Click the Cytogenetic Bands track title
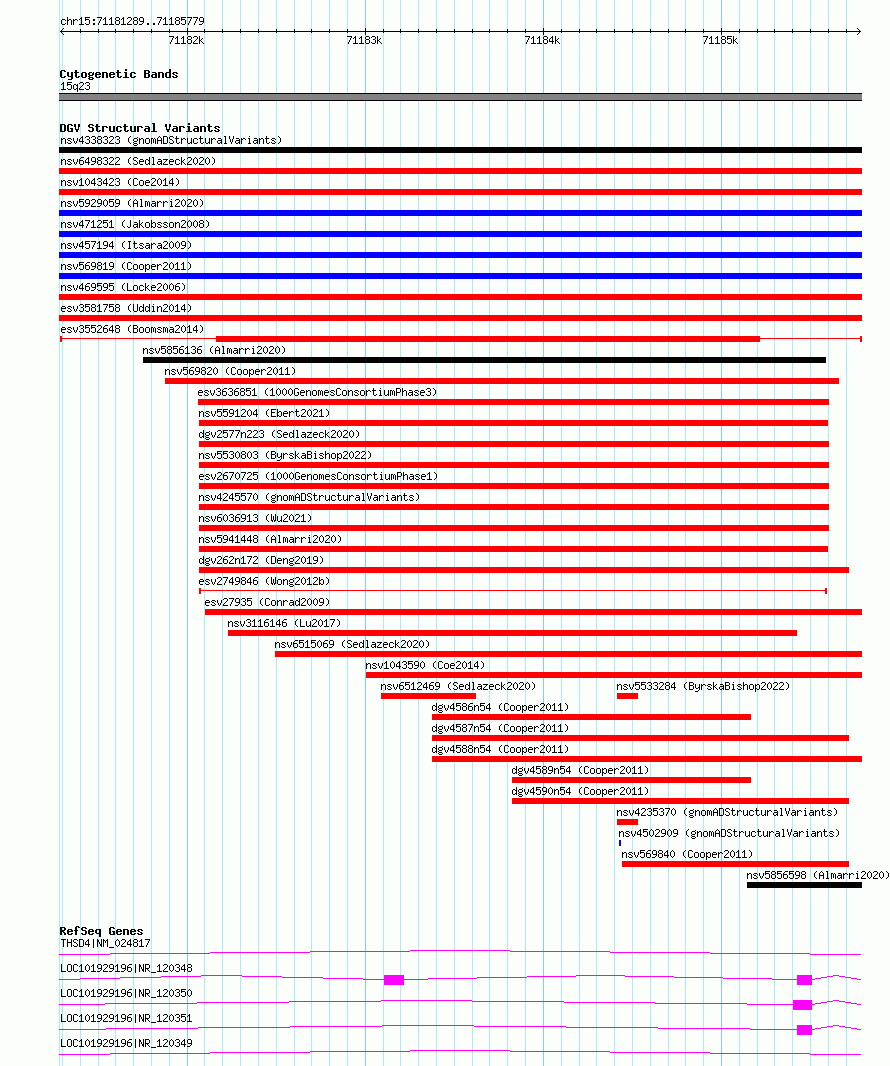Screen dimensions: 890x1066 coord(119,74)
